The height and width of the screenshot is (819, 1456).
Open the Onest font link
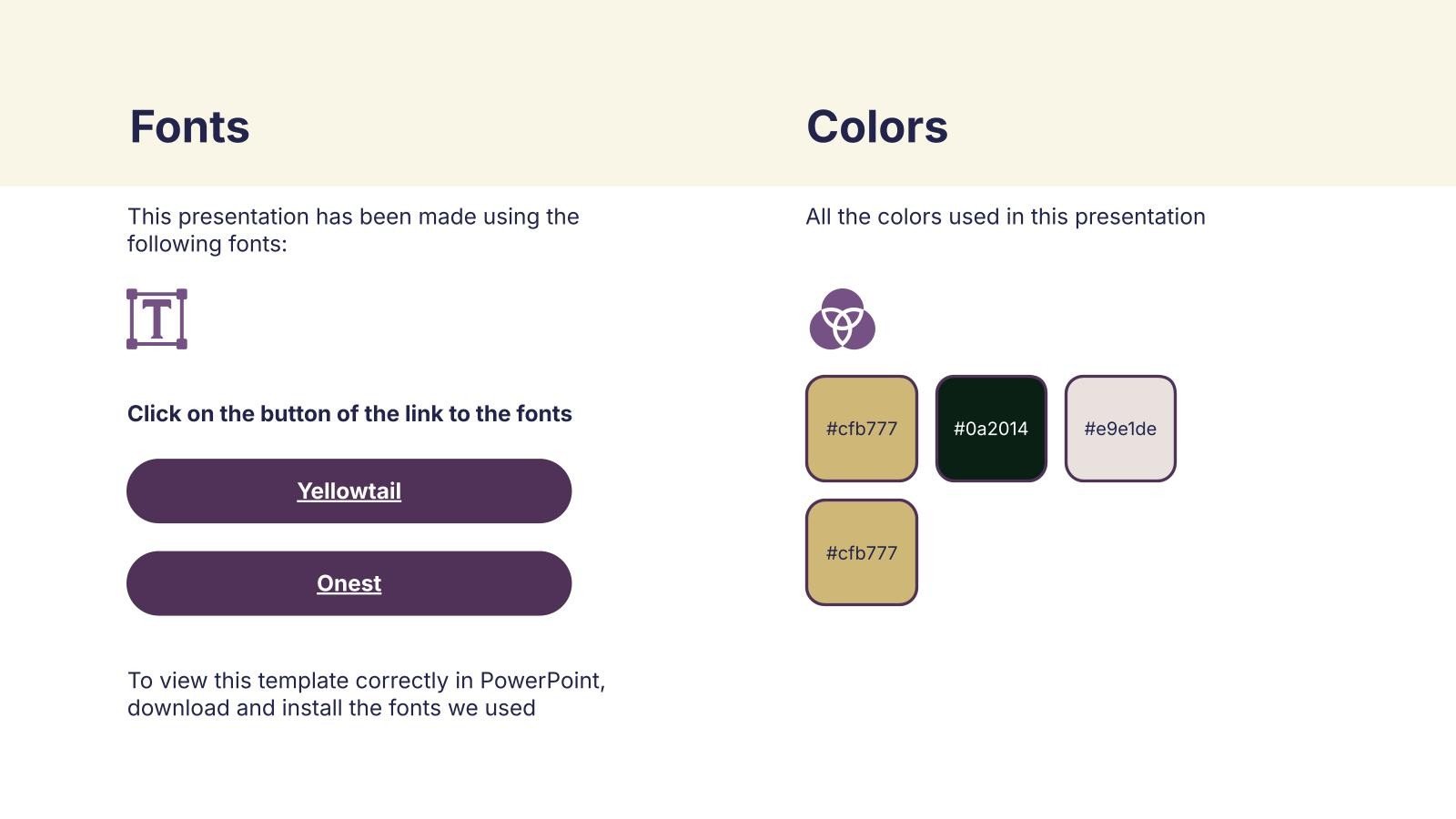349,583
